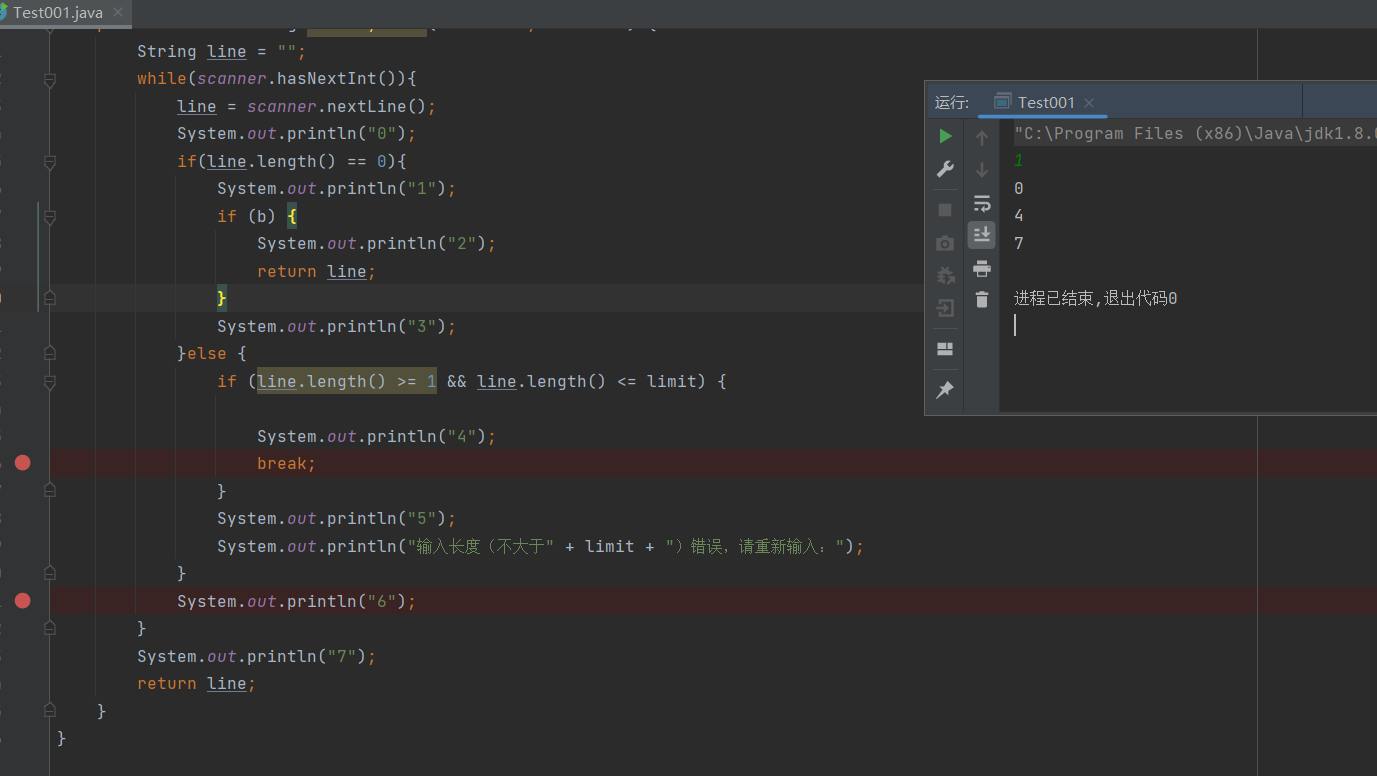Click the 进程已结束,退出代码0 message

1095,298
